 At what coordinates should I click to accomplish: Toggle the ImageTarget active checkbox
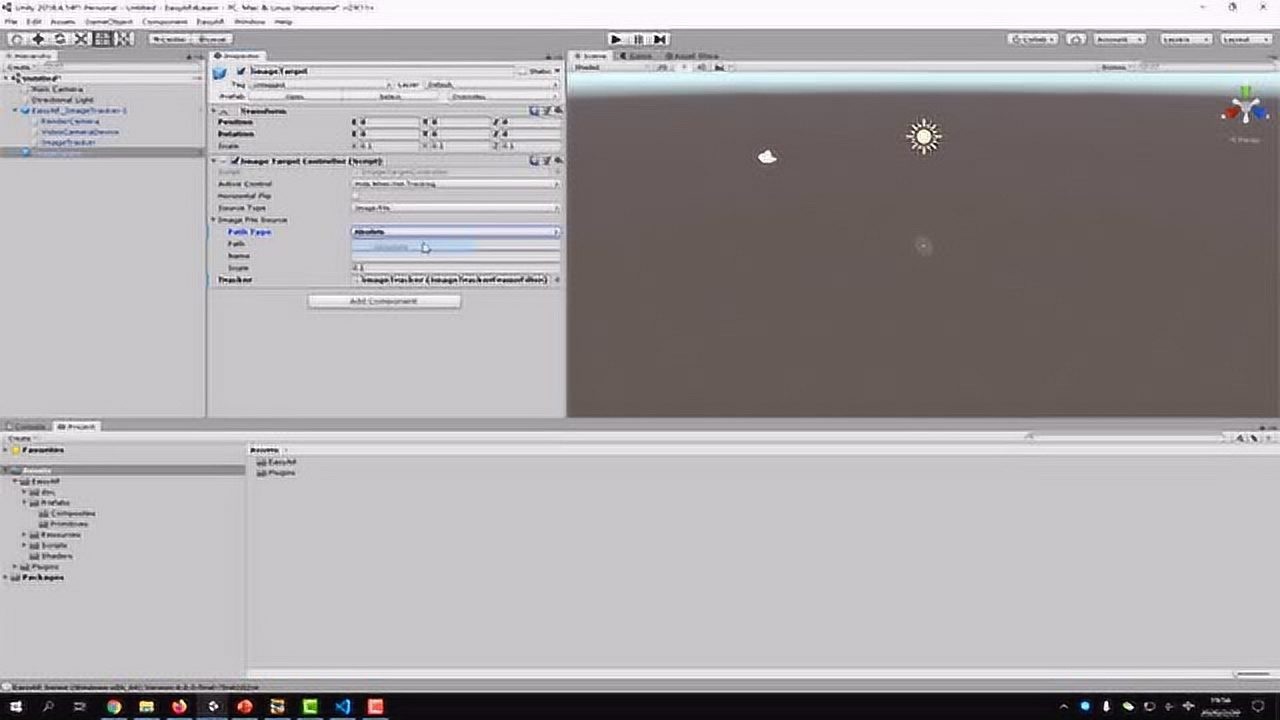coord(241,72)
